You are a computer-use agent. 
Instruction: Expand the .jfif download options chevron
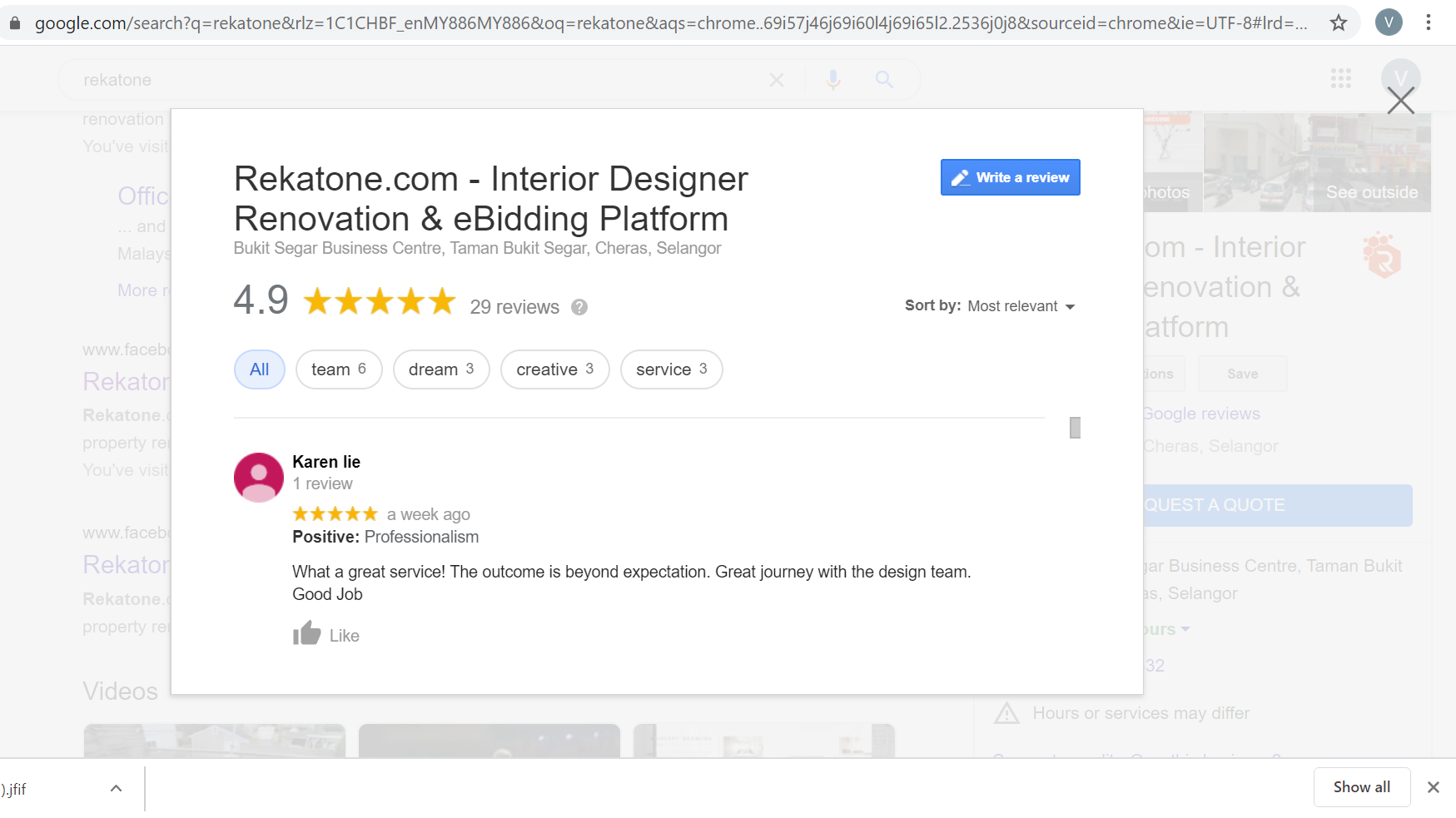tap(117, 788)
